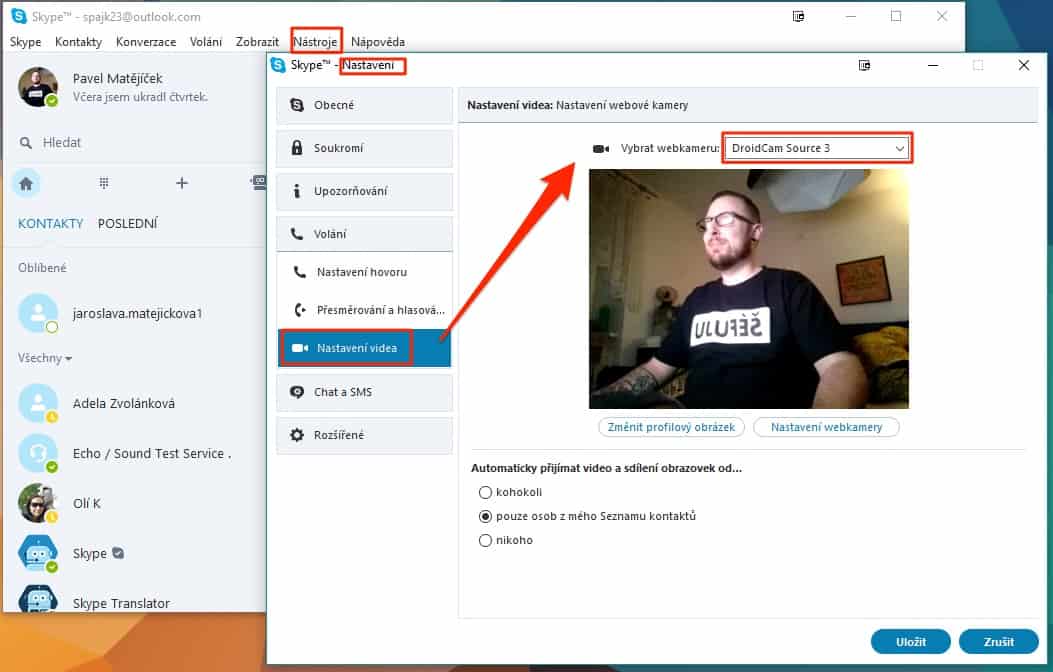The image size is (1053, 672).
Task: Click the Skype bot avatar icon
Action: coord(38,553)
